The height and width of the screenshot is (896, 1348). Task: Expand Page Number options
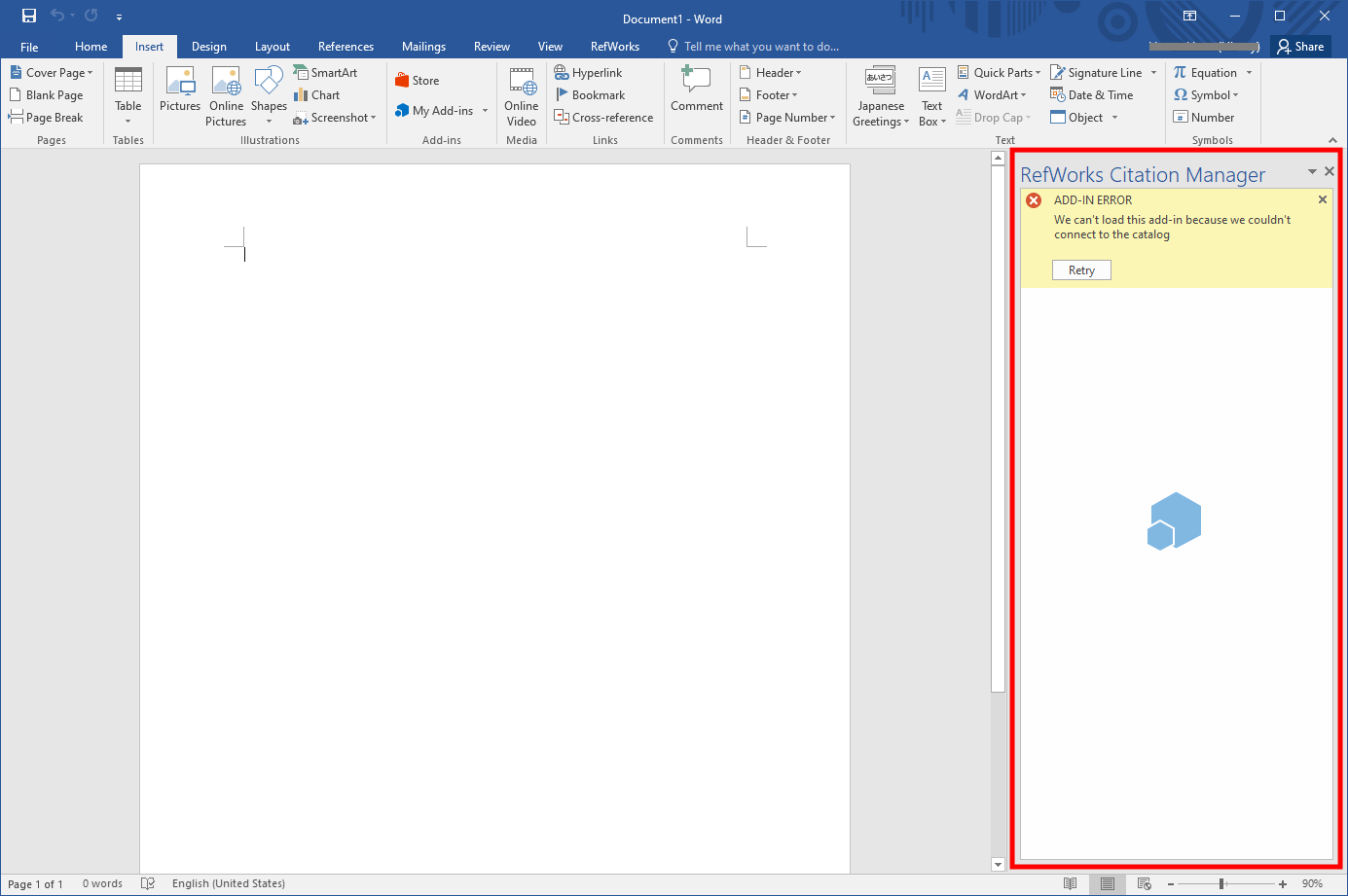point(787,118)
